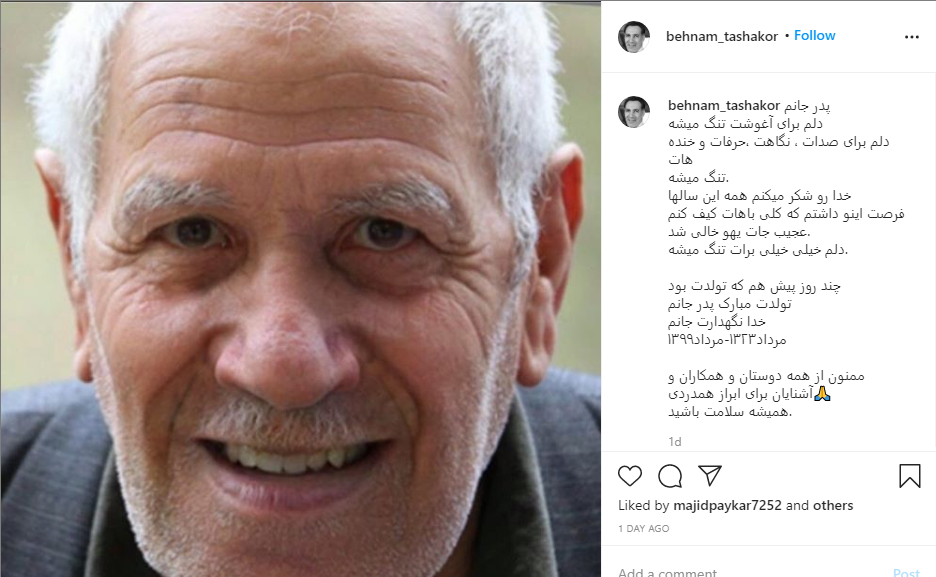This screenshot has width=936, height=577.
Task: Click the Liked by text line
Action: click(x=735, y=505)
